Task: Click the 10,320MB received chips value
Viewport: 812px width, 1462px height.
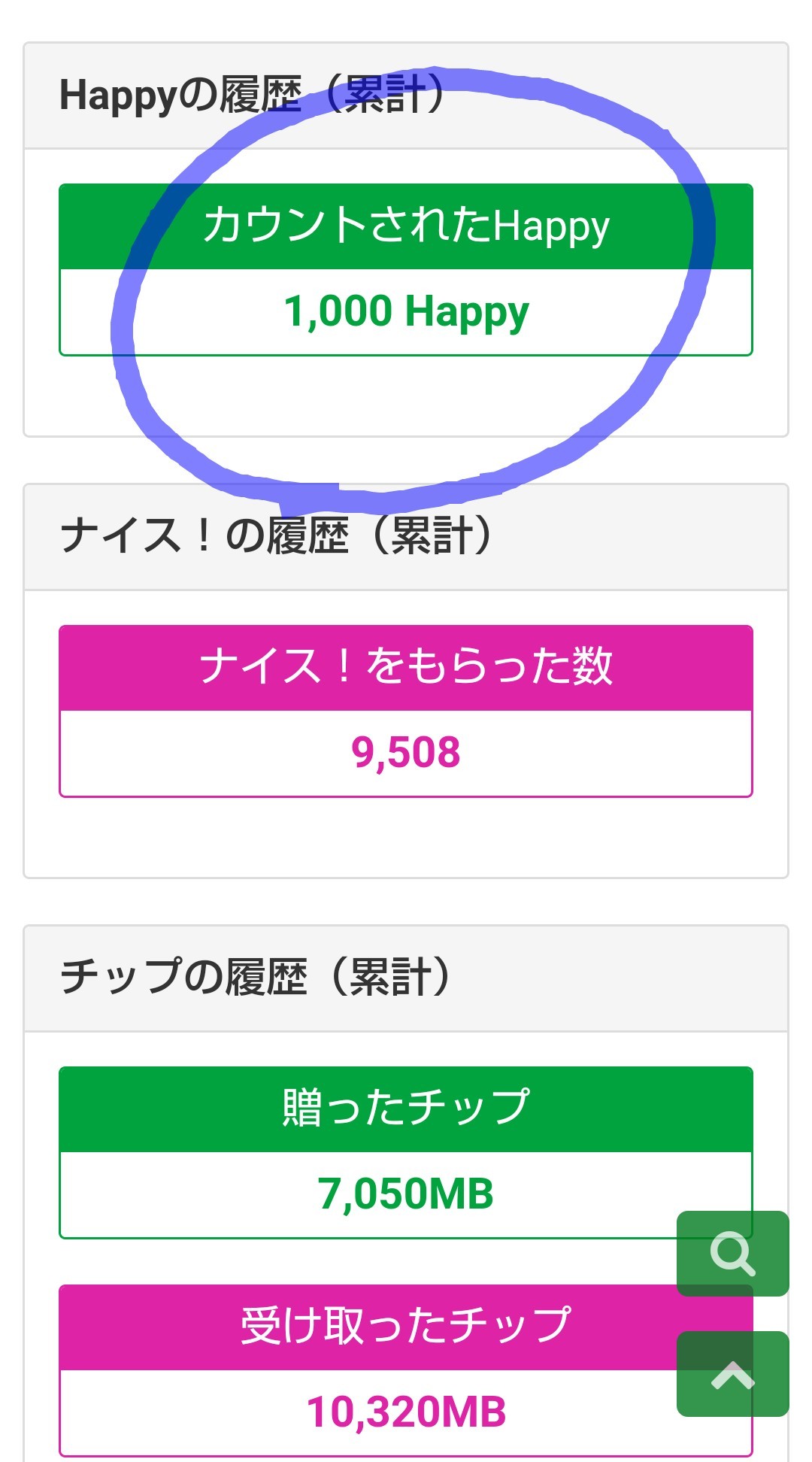Action: click(x=406, y=1412)
